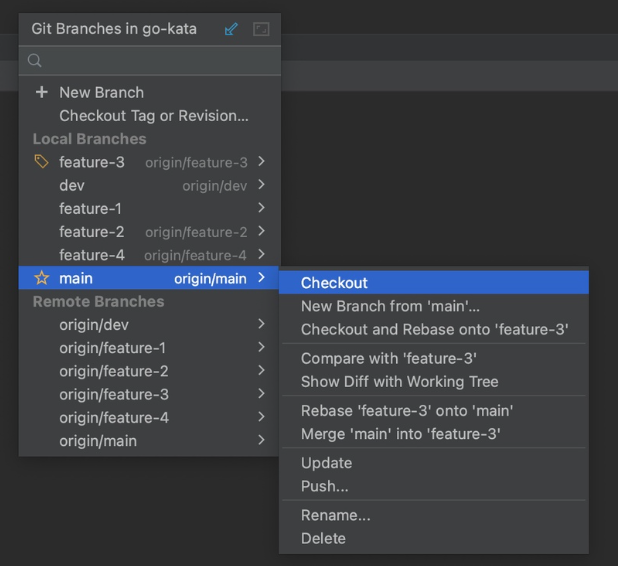Select Merge 'main' into 'feature-3'
618x566 pixels.
point(400,434)
